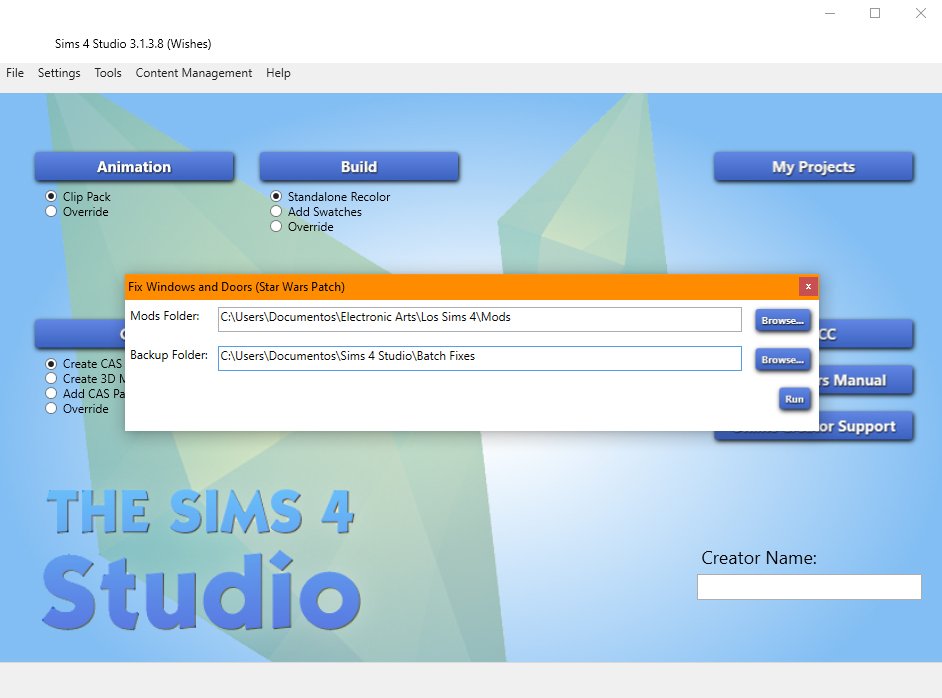Image resolution: width=942 pixels, height=698 pixels.
Task: Click the Backup Folder path field
Action: pyautogui.click(x=479, y=357)
